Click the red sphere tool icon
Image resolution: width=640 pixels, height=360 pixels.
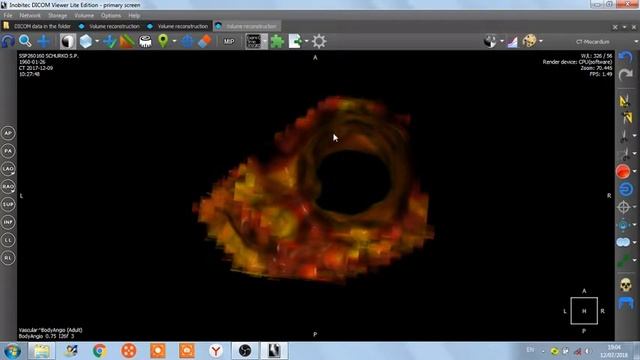(x=623, y=171)
